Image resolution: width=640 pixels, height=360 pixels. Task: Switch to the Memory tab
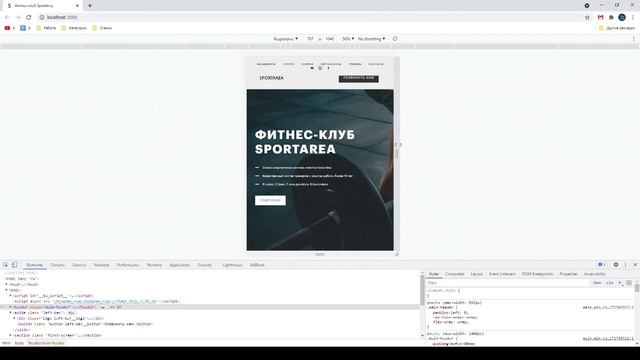point(155,265)
